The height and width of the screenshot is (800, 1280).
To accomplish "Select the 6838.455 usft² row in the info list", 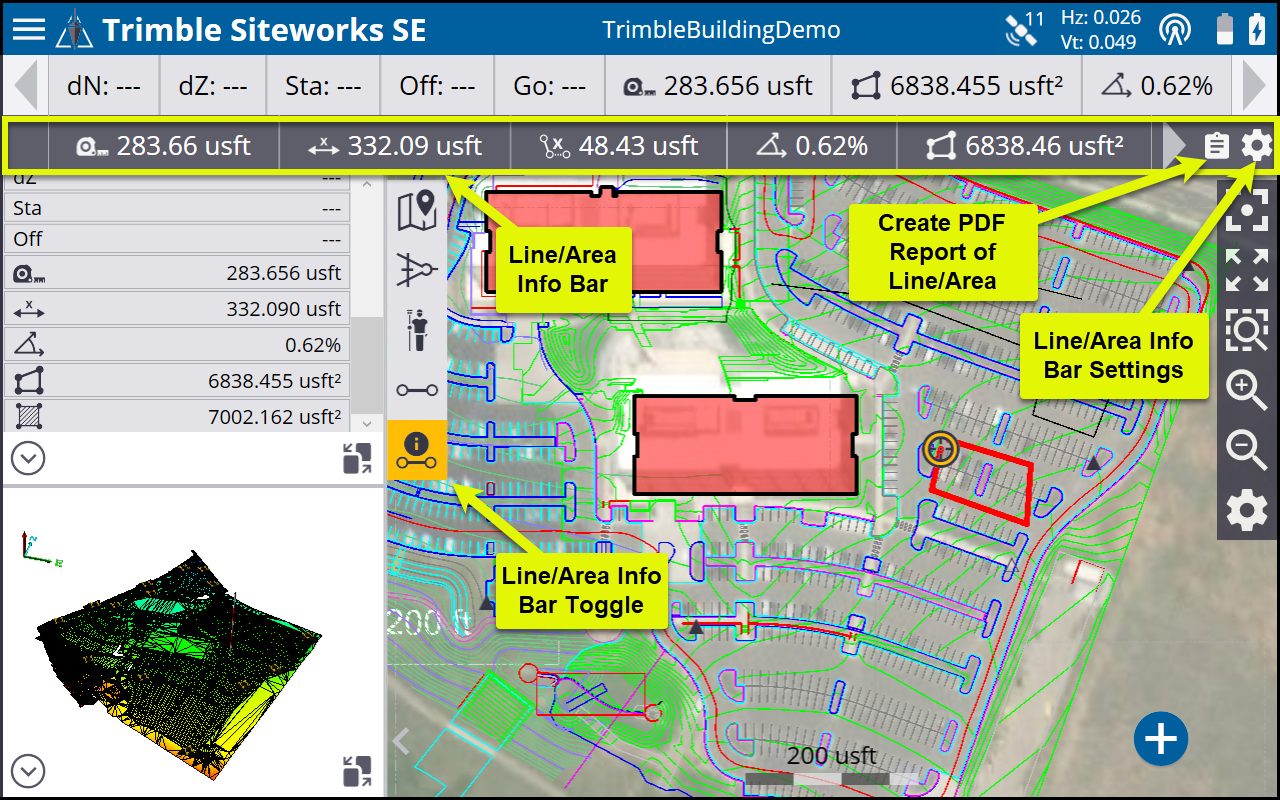I will pos(177,381).
